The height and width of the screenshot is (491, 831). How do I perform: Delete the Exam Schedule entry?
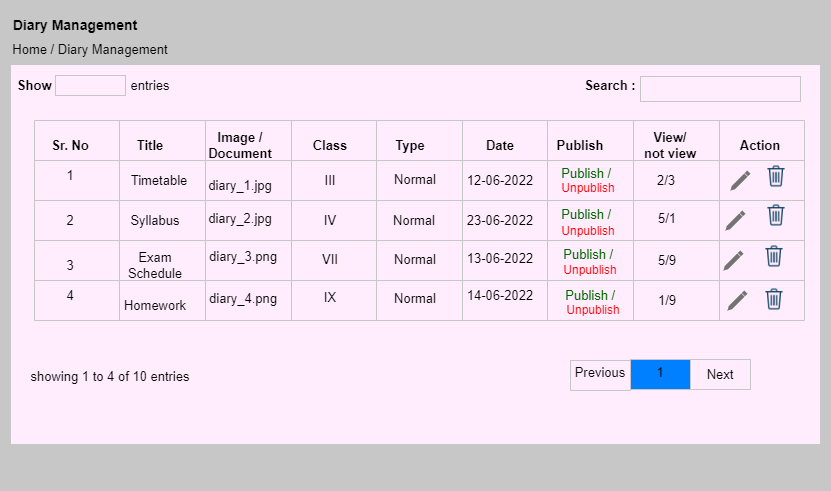pos(774,256)
